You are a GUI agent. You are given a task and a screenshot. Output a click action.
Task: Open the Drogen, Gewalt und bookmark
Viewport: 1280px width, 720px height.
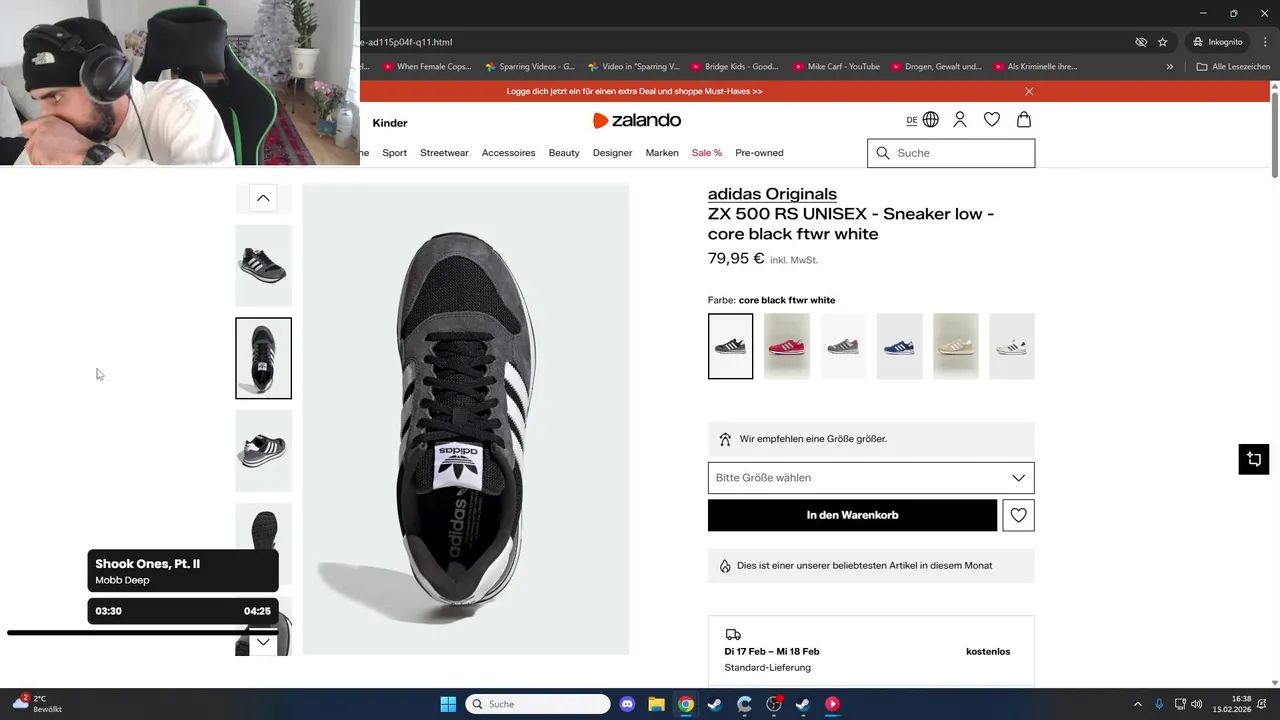pos(936,67)
